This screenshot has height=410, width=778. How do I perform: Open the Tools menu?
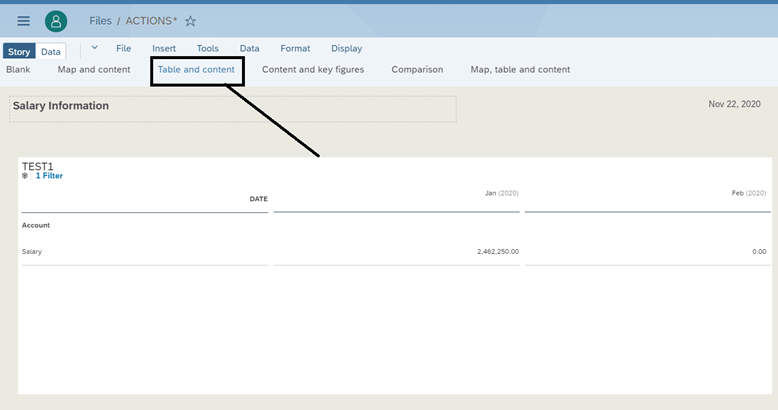tap(207, 48)
